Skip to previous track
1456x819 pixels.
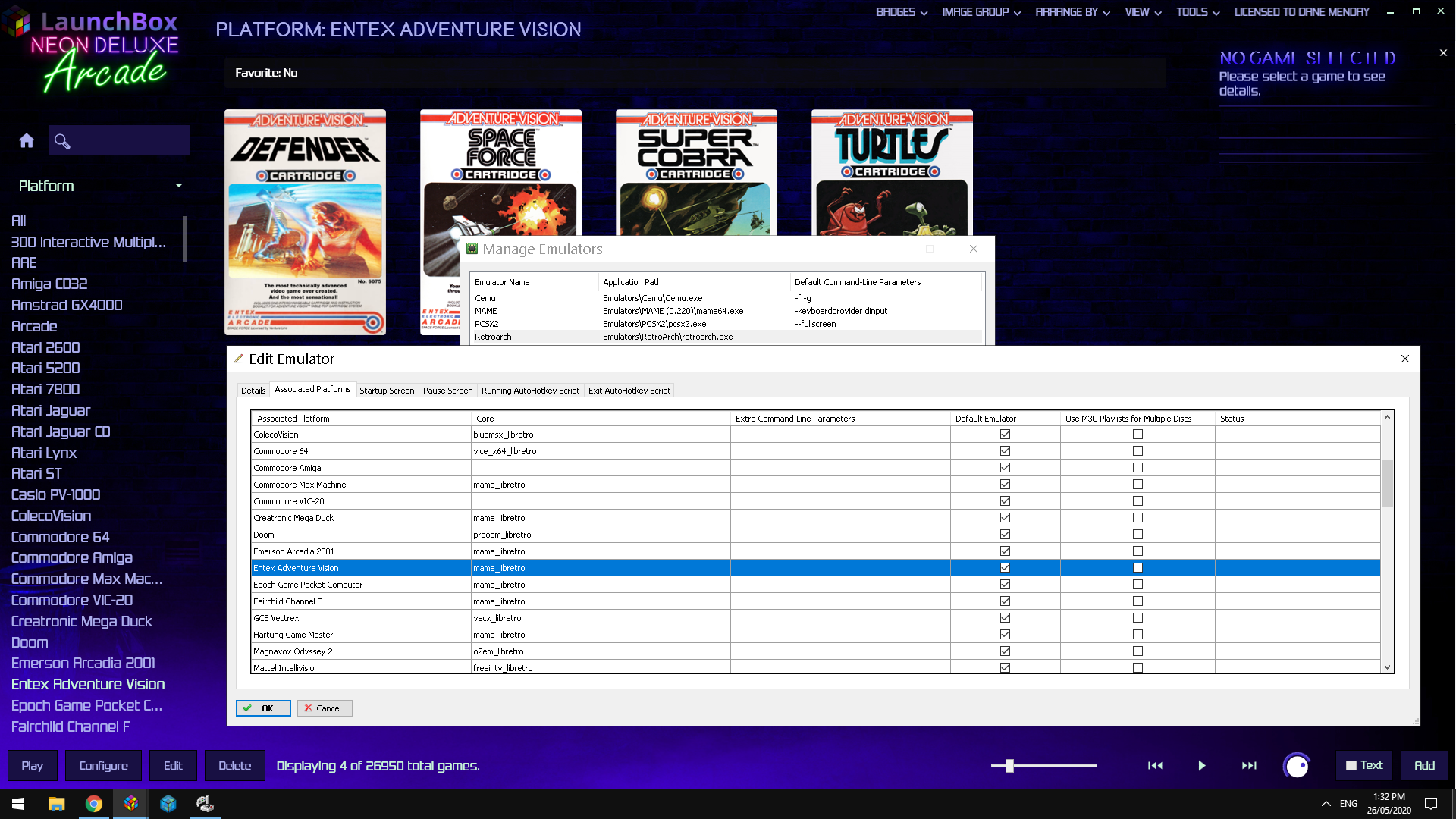(1155, 766)
